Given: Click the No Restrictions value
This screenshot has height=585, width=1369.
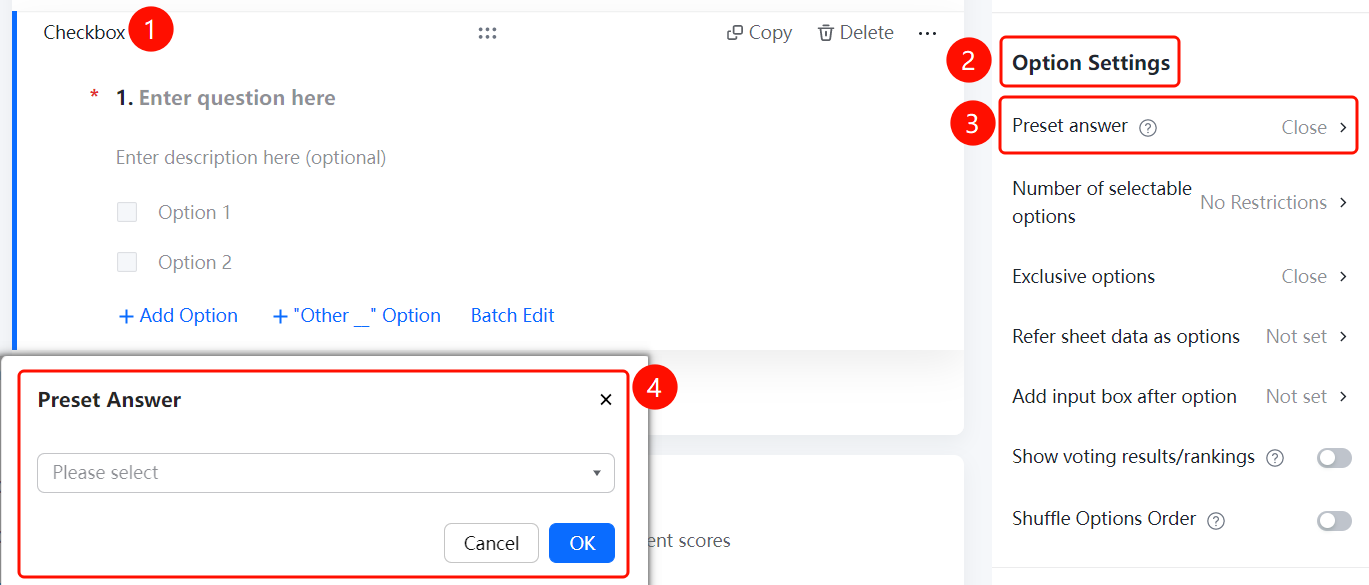Looking at the screenshot, I should click(x=1263, y=202).
